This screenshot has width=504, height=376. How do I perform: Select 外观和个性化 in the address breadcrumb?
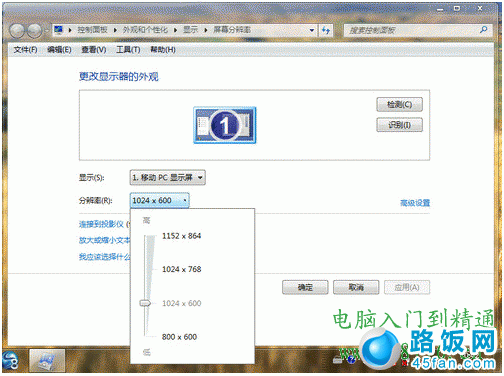coord(145,30)
